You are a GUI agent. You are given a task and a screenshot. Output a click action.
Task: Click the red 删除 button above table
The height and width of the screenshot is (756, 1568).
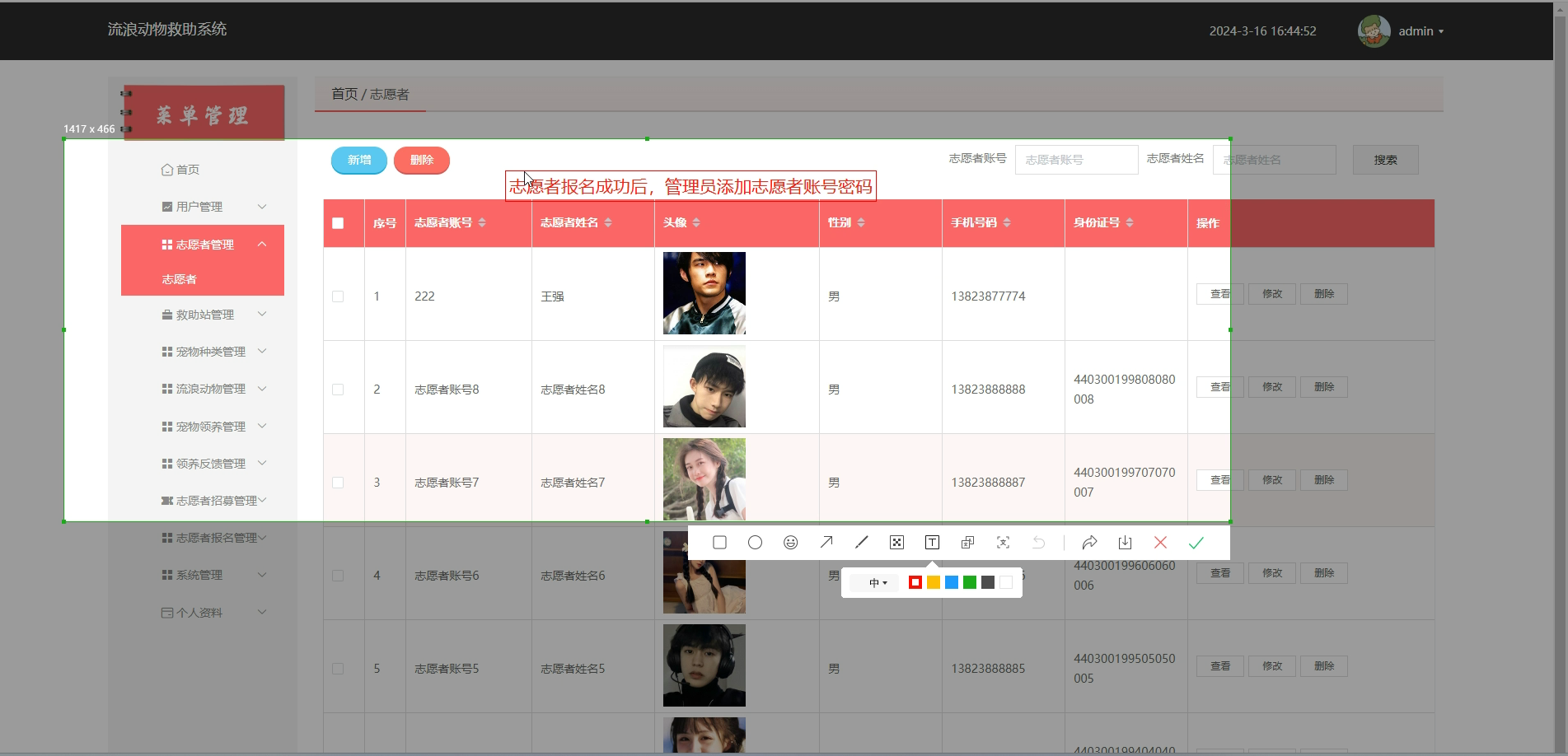tap(422, 160)
